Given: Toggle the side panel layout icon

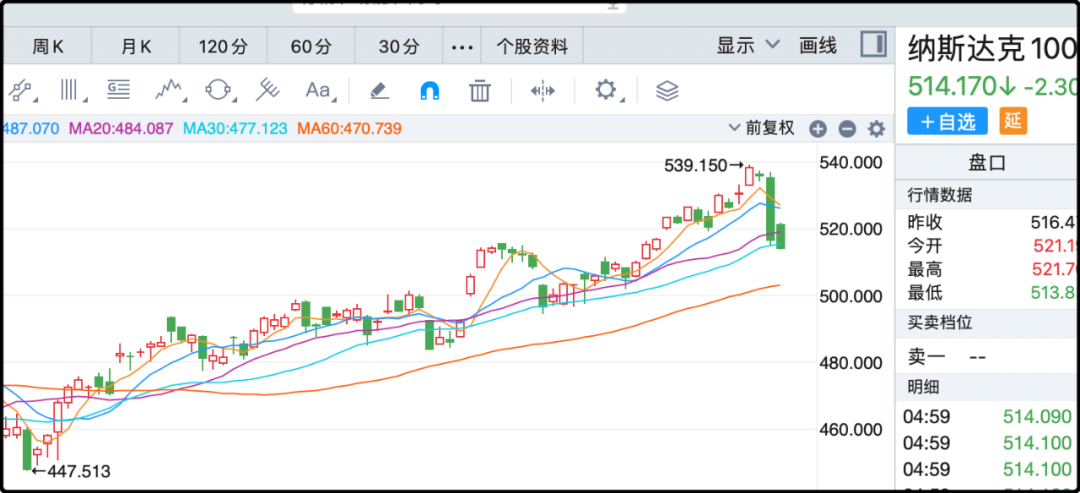Looking at the screenshot, I should point(873,45).
